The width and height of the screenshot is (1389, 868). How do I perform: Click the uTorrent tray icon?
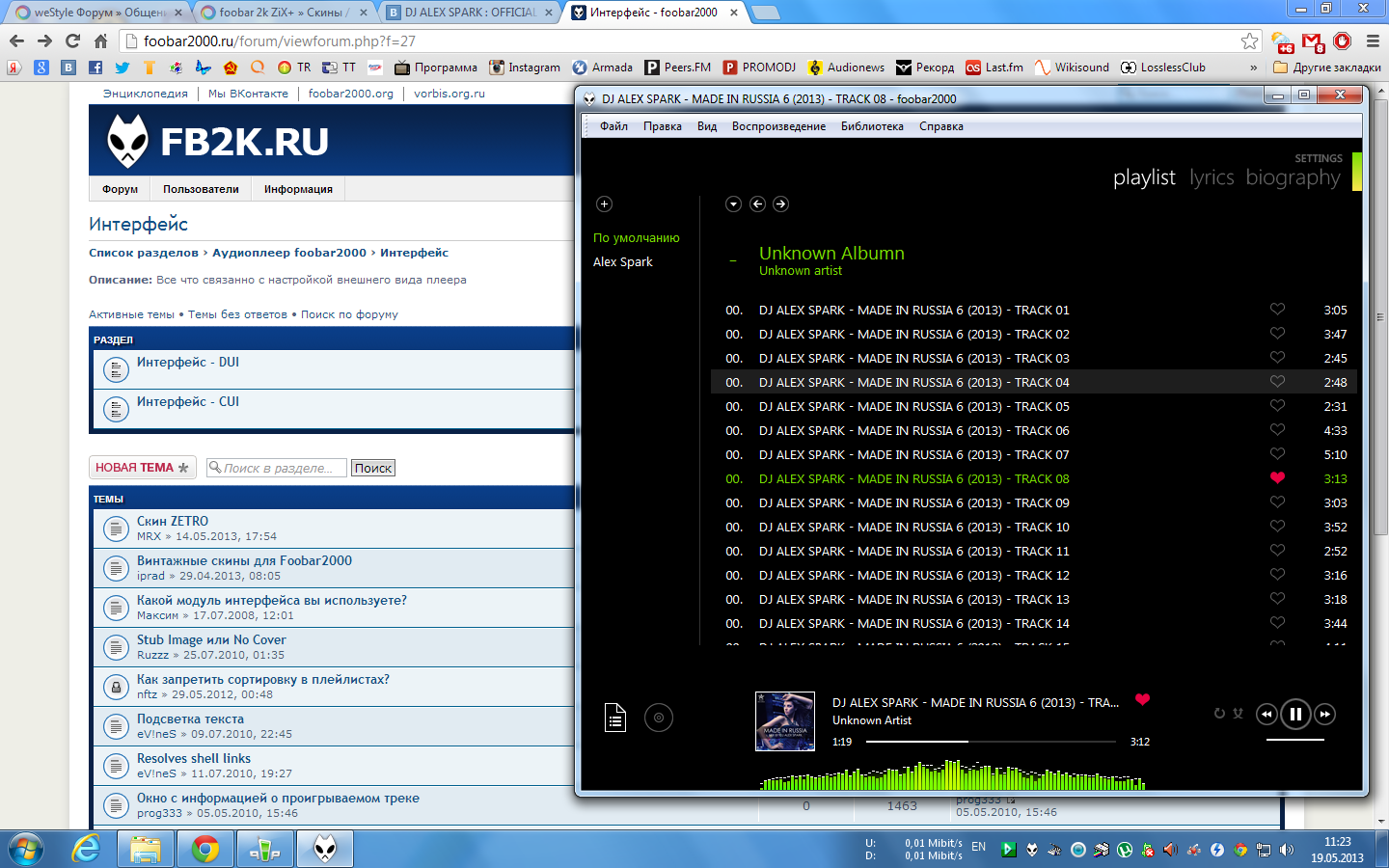click(x=1125, y=850)
